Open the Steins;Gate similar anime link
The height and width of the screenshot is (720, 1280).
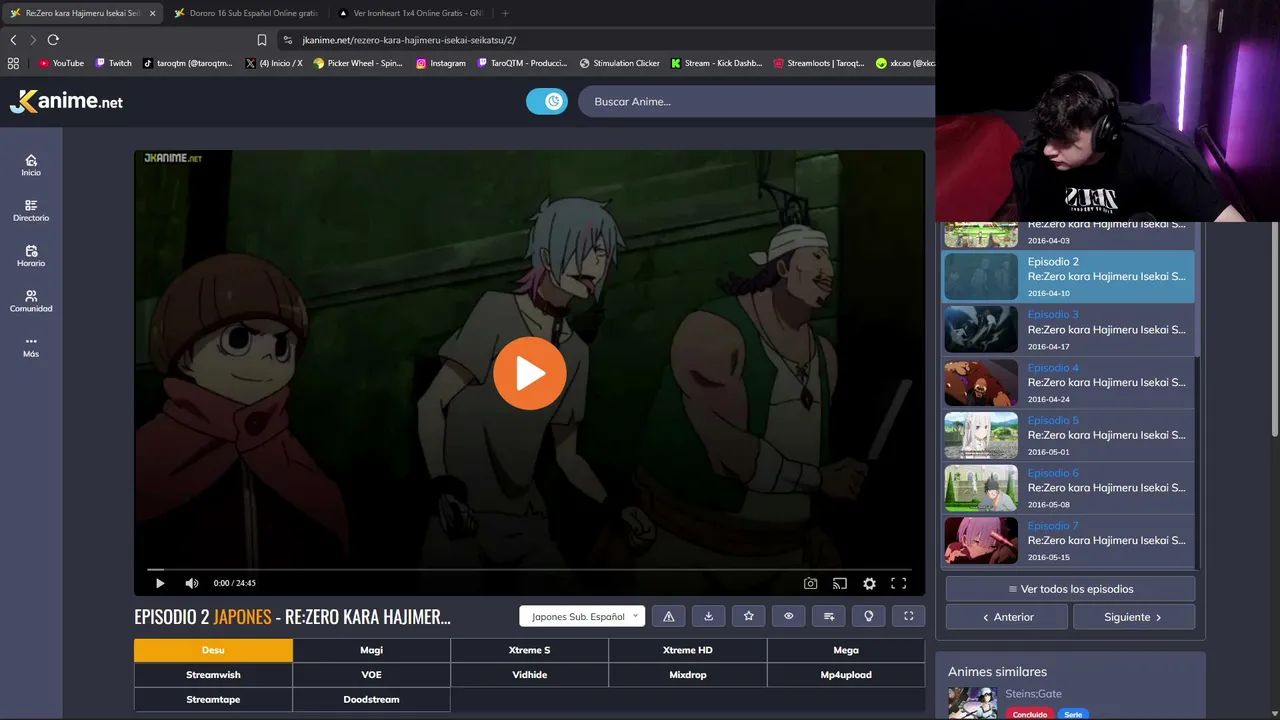click(x=1033, y=694)
